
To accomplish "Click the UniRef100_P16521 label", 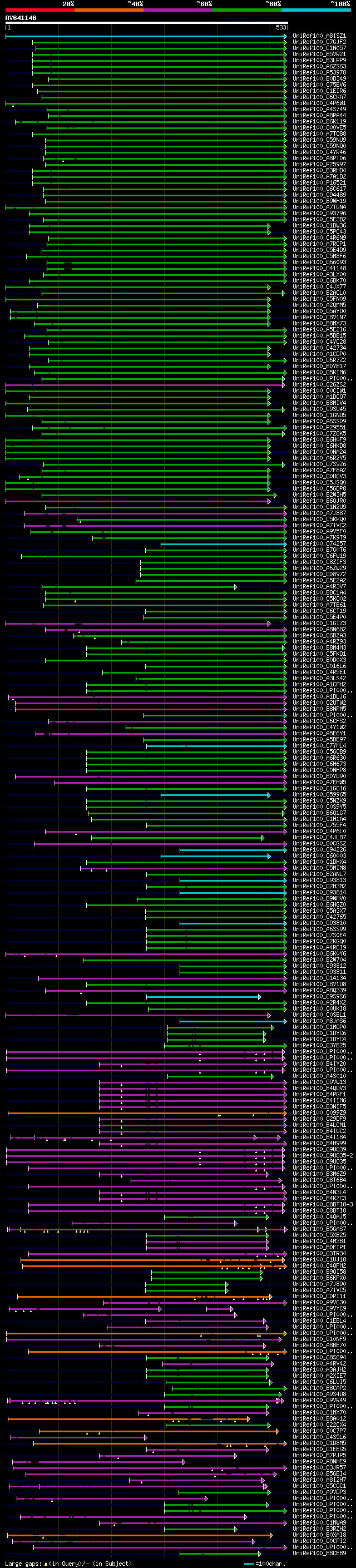I will (319, 182).
